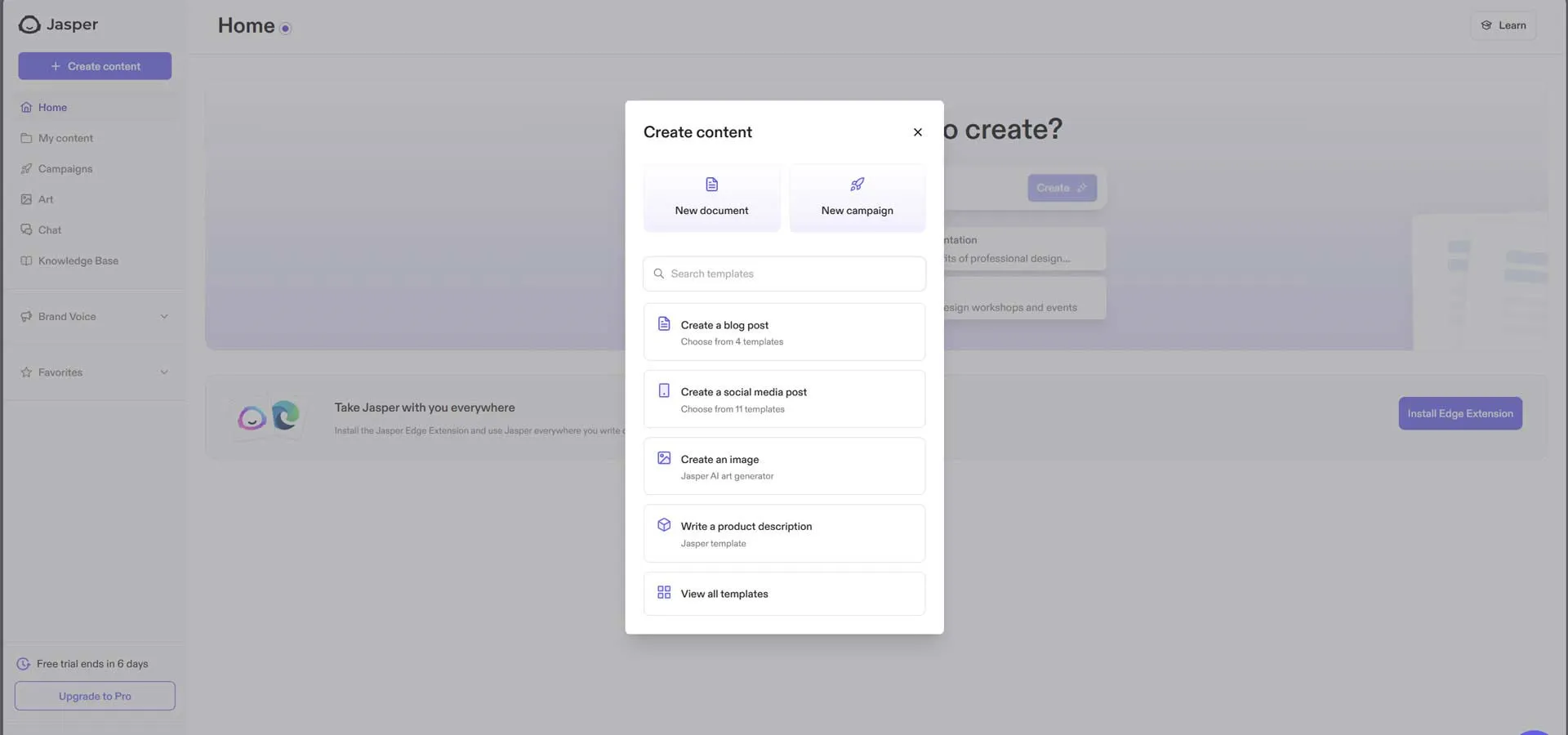Viewport: 1568px width, 735px height.
Task: Click the Chat bubble icon
Action: tap(26, 230)
